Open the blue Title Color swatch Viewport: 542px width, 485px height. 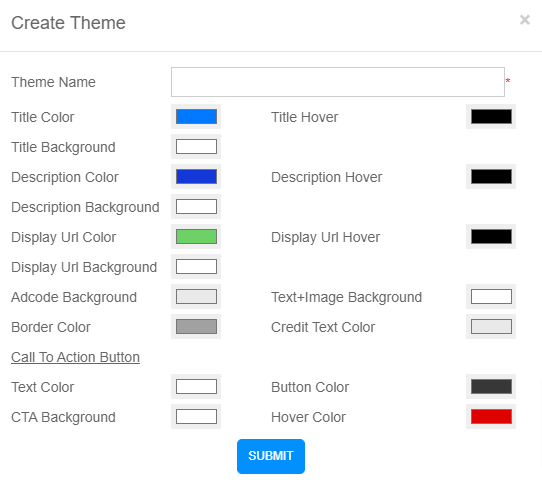[x=196, y=116]
